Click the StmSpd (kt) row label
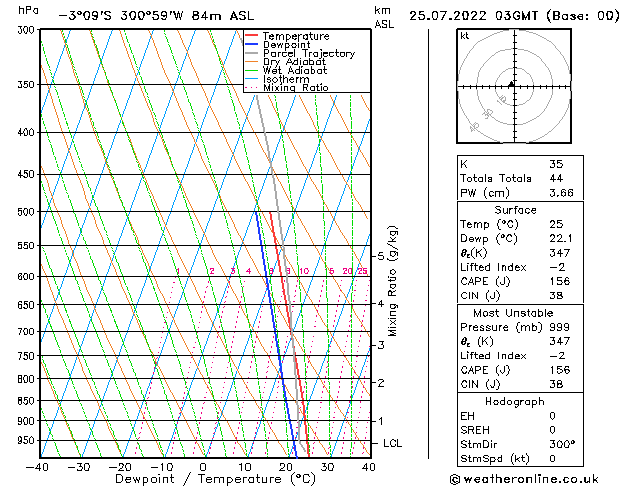629x486 pixels. coord(495,459)
